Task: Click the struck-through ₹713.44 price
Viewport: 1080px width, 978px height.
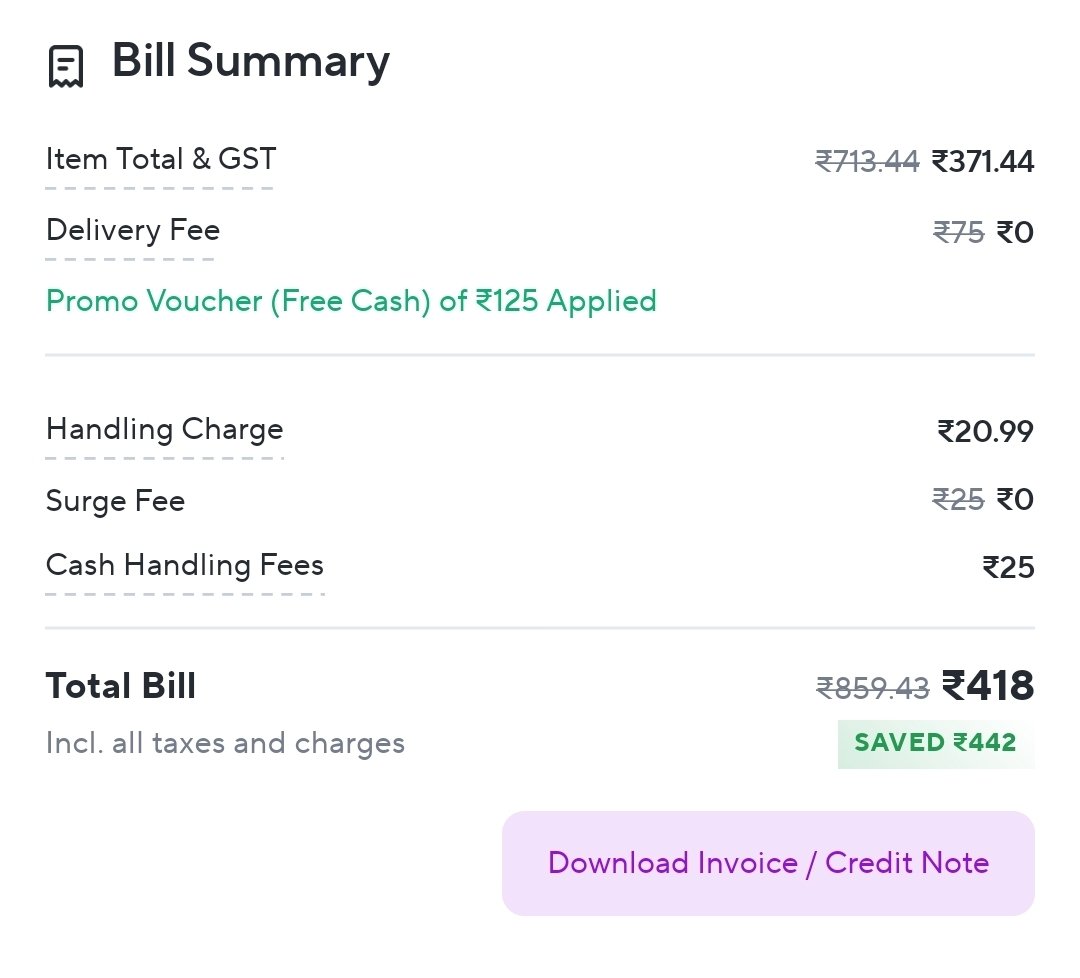Action: click(867, 161)
